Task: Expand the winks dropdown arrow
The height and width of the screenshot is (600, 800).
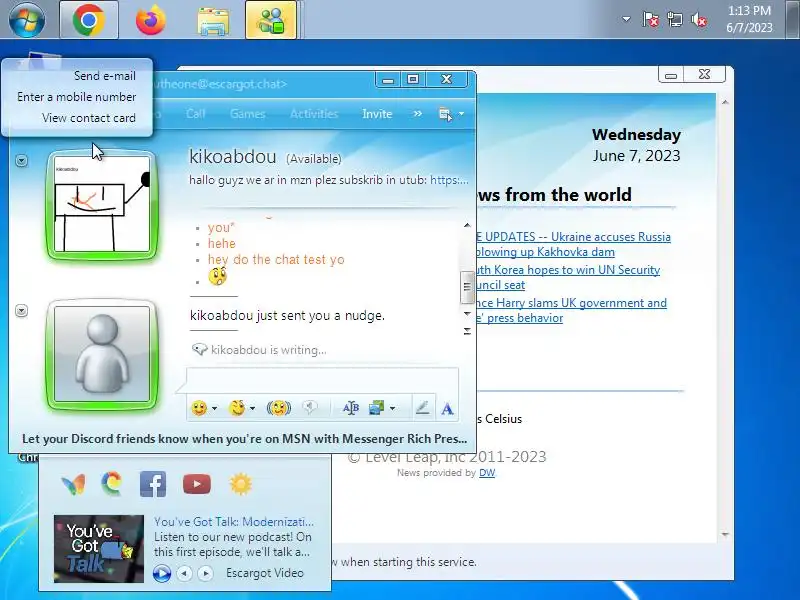Action: (x=252, y=408)
